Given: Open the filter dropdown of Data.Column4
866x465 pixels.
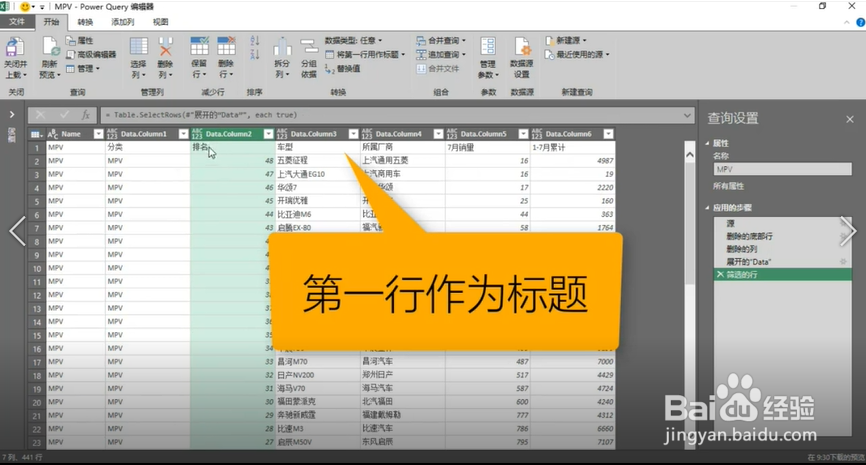Looking at the screenshot, I should point(439,134).
